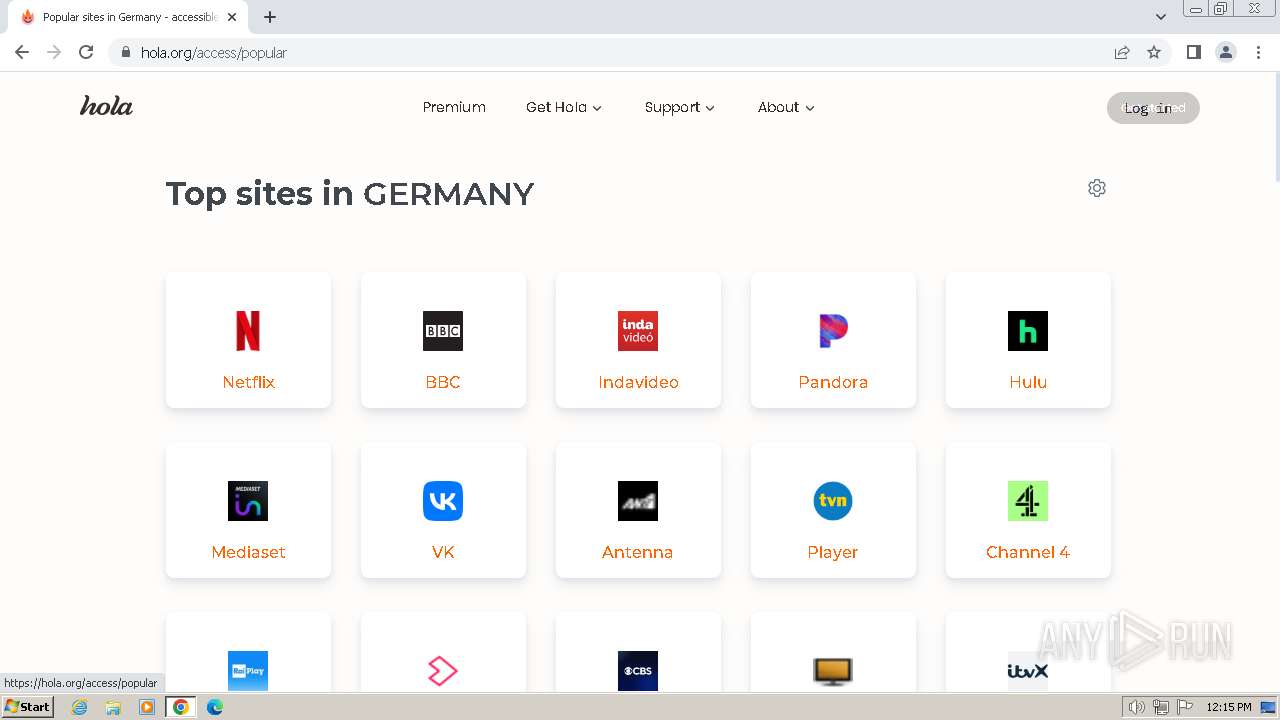Select the Popular sites in Germany tab
1280x720 pixels.
point(128,17)
